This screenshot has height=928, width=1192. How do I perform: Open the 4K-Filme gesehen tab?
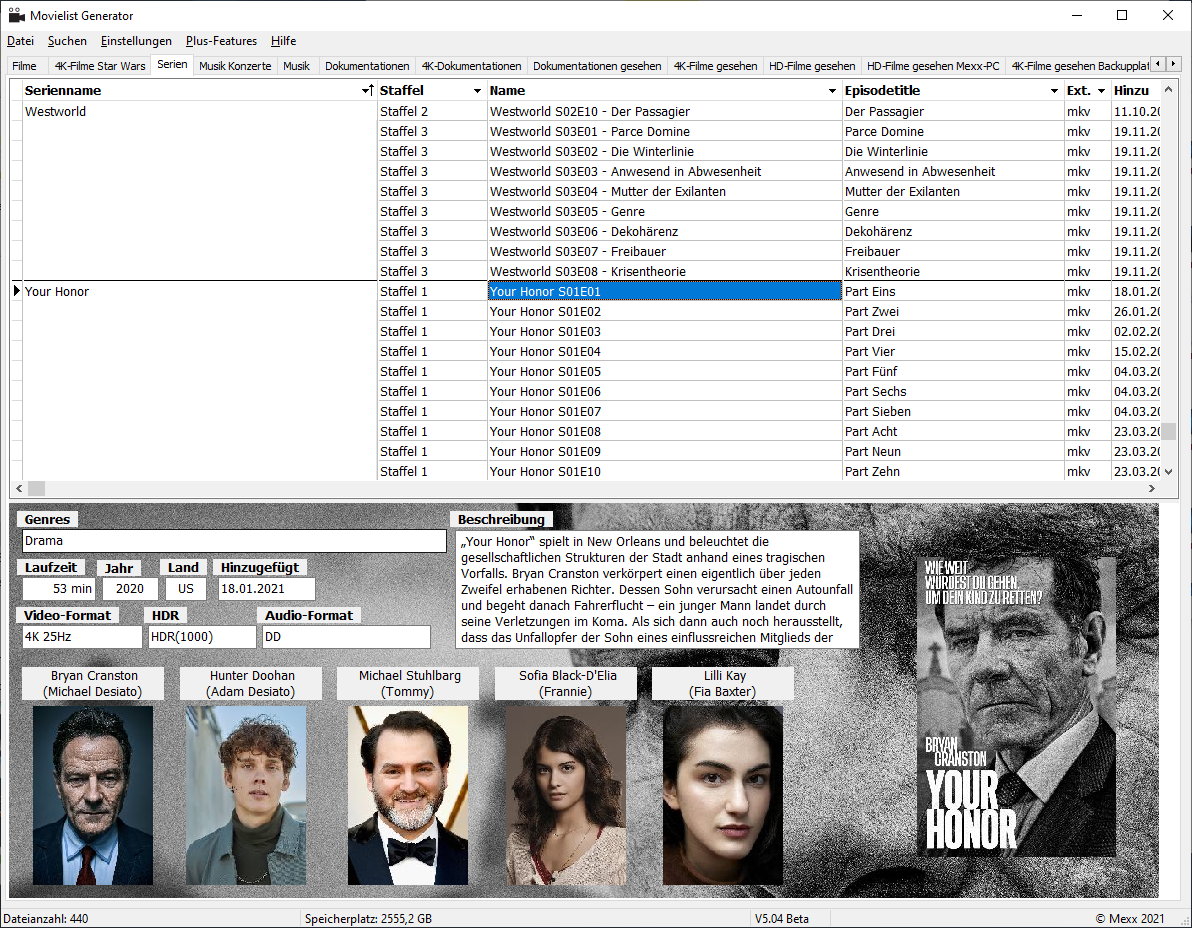[x=715, y=66]
